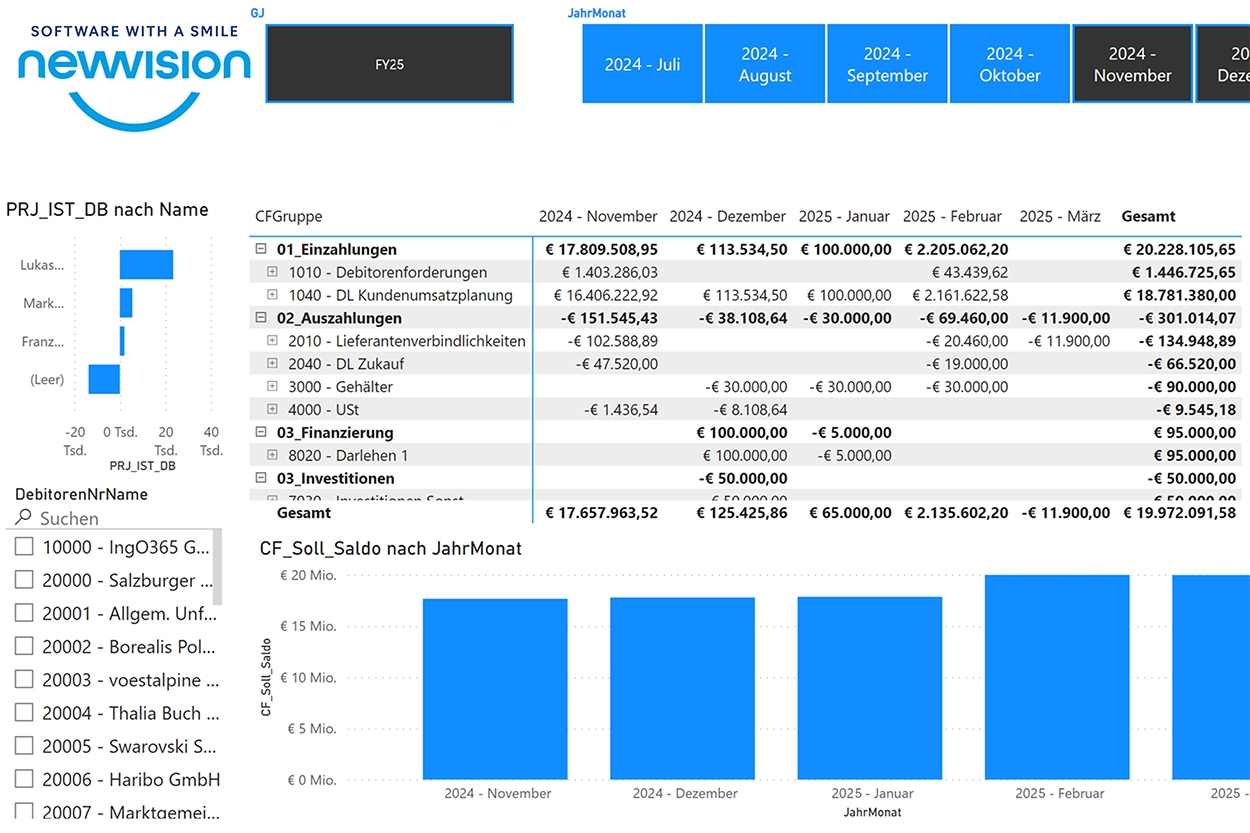Click the 2025 - Januar column header
Screen dimensions: 1250x833
click(x=845, y=216)
